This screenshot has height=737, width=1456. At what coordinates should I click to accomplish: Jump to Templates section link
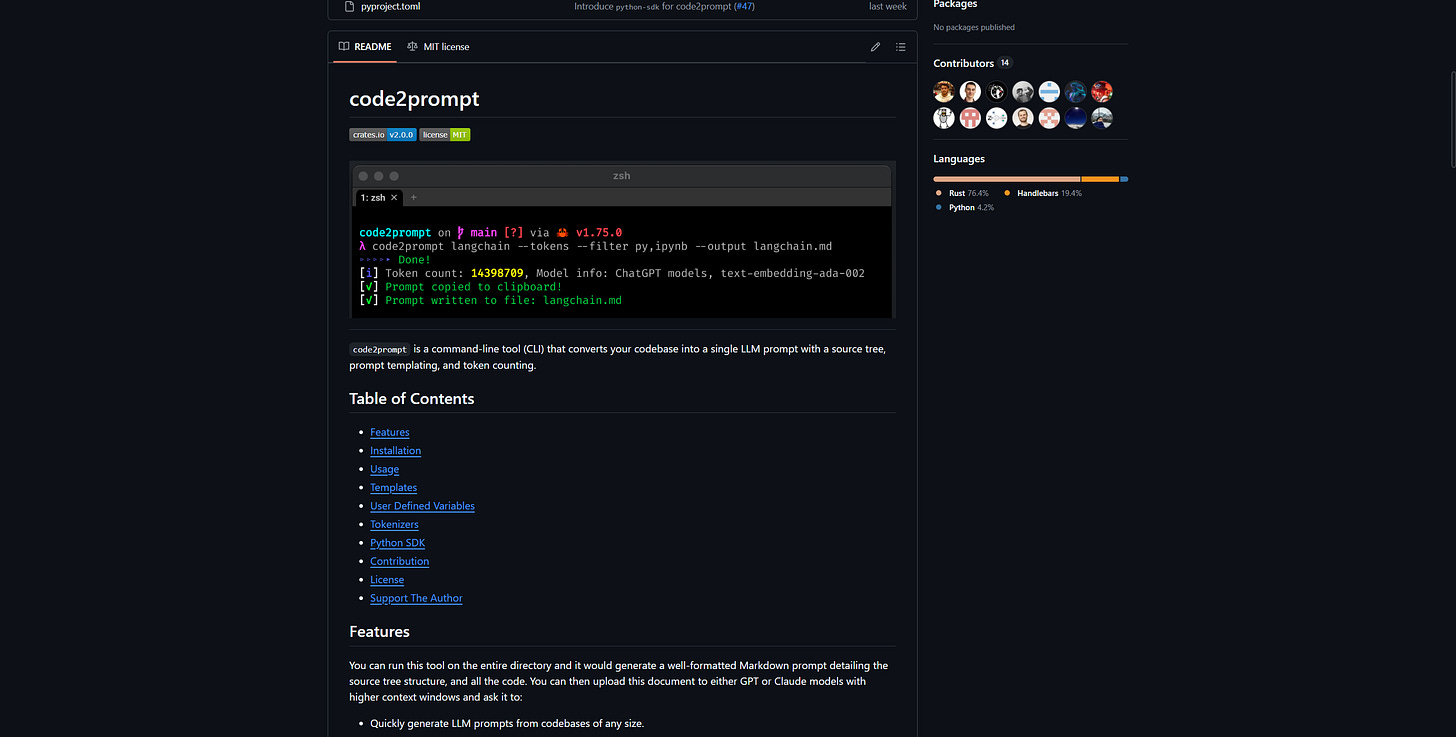[394, 488]
